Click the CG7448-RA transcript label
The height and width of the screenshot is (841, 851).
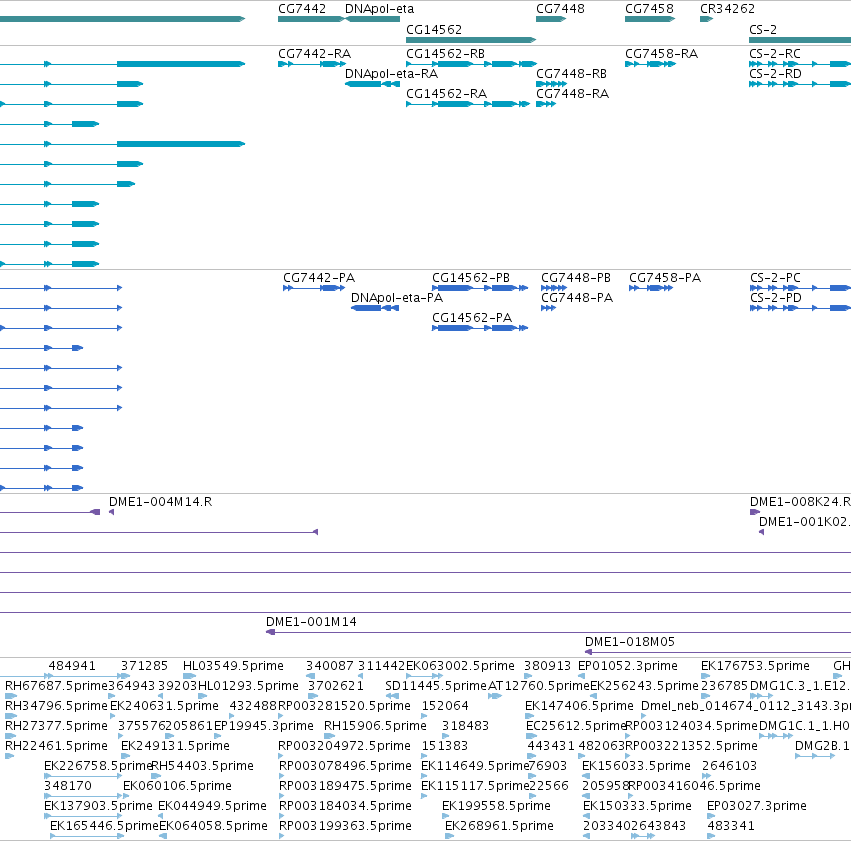[x=572, y=94]
